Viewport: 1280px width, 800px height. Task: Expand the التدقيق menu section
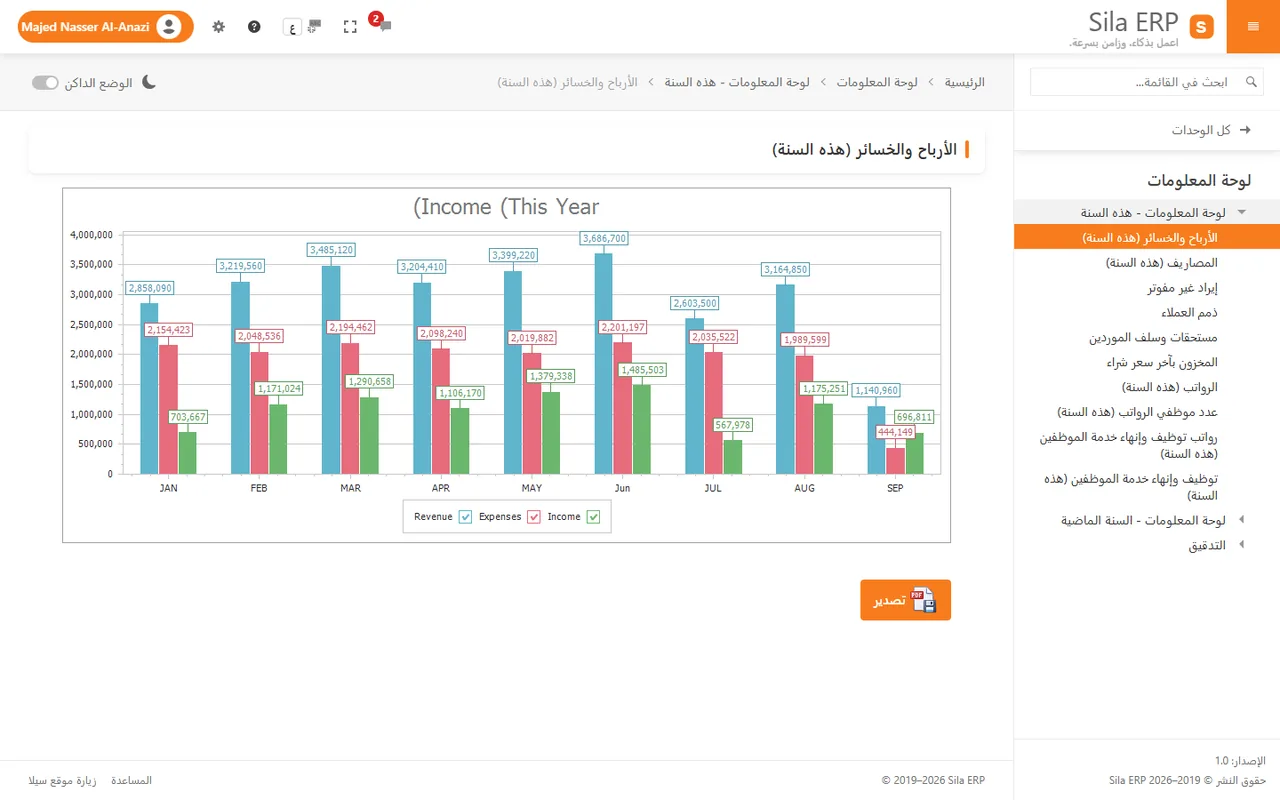coord(1242,545)
